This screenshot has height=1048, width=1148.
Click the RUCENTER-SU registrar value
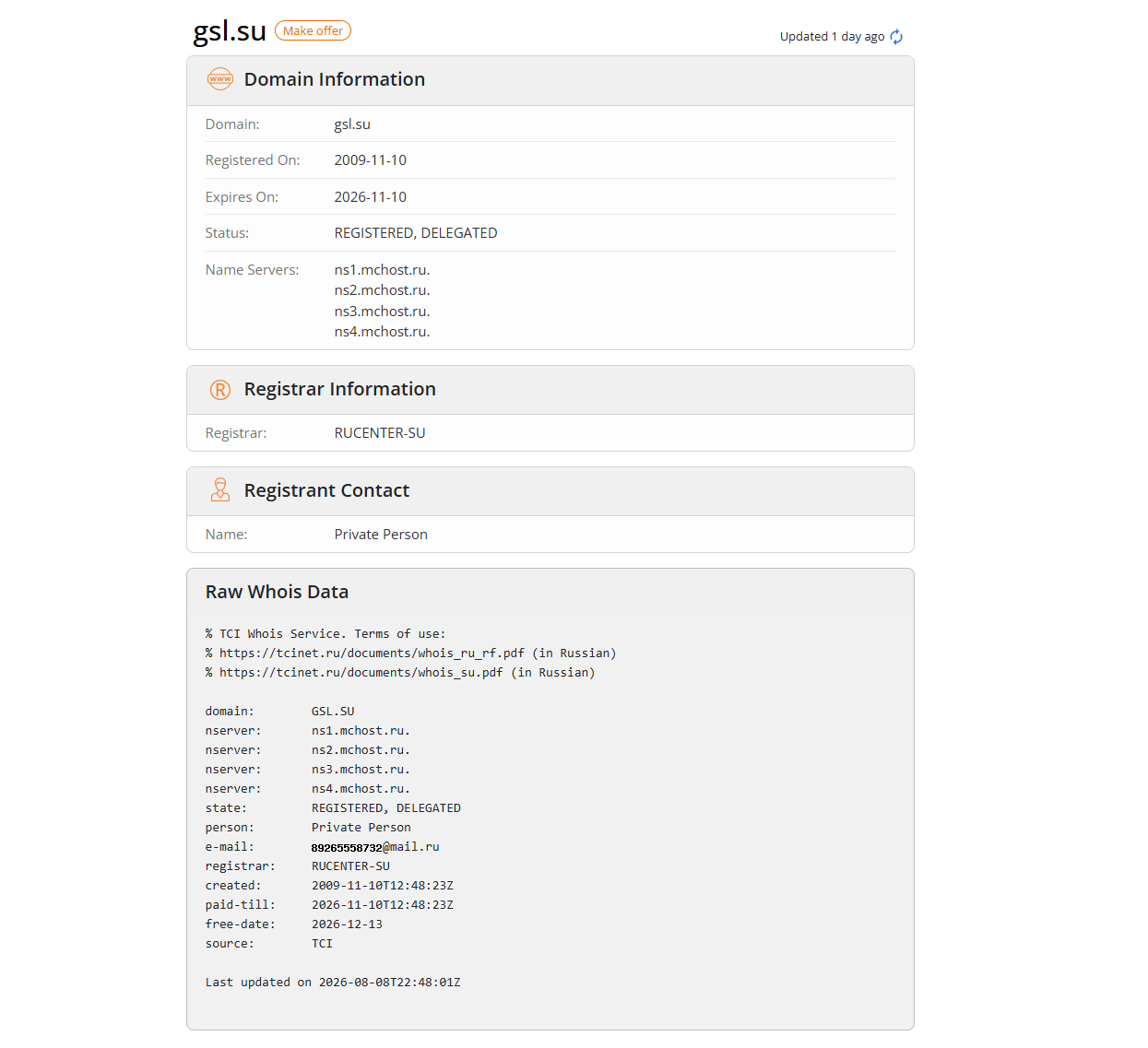pyautogui.click(x=380, y=433)
